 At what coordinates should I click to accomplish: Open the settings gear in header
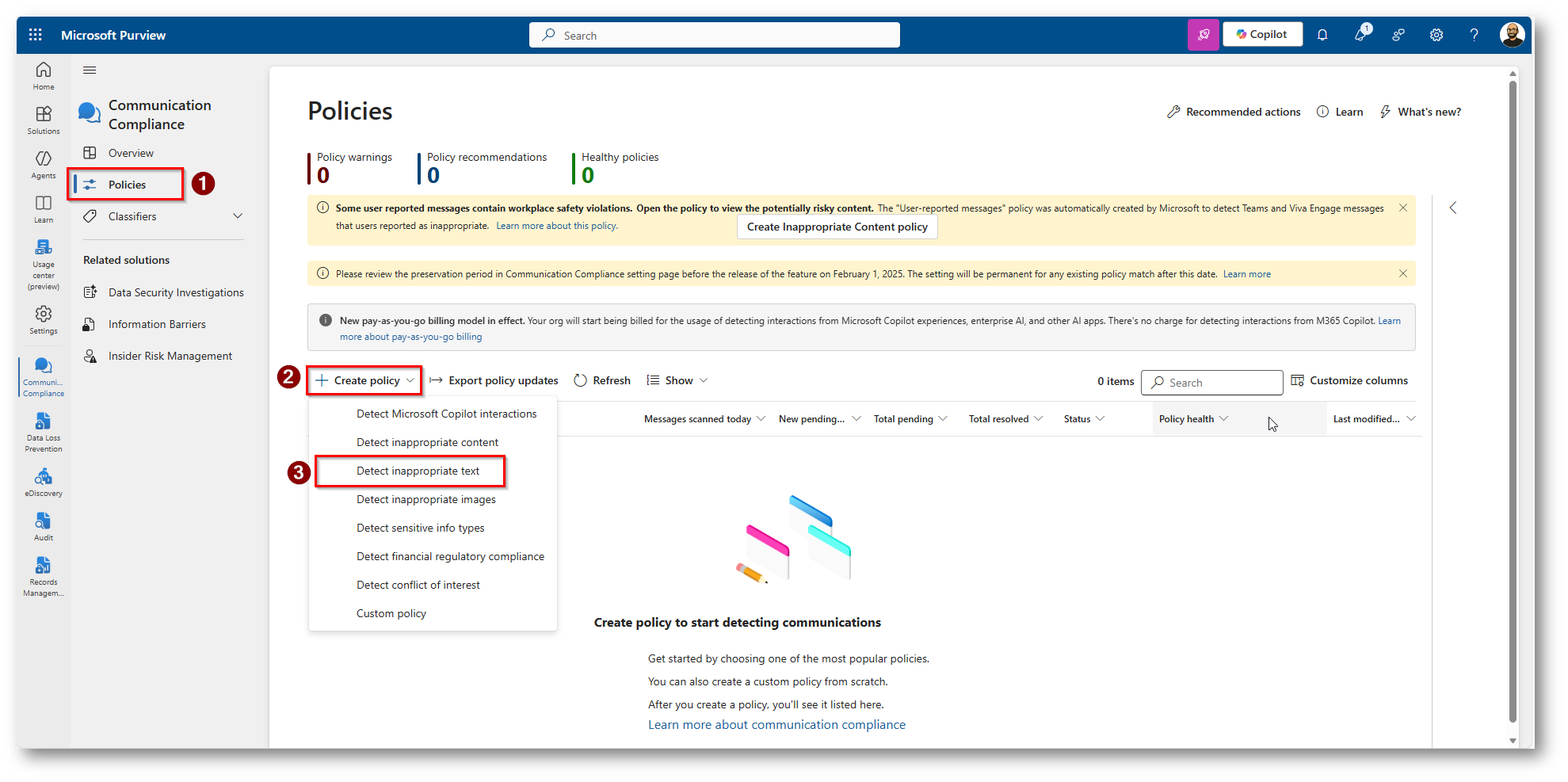click(1436, 35)
